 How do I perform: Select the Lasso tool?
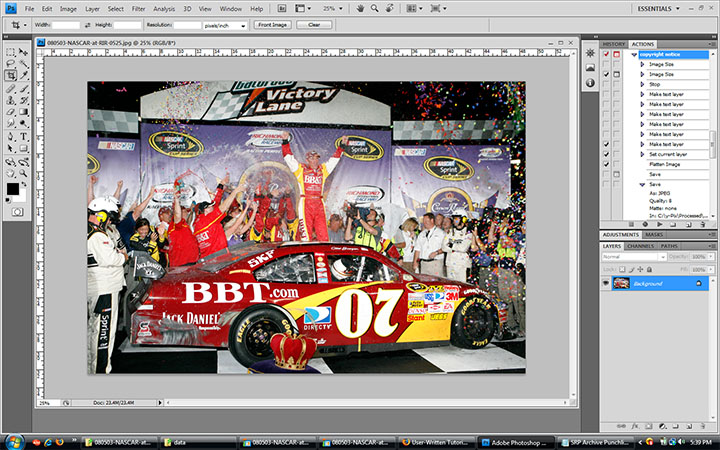[11, 63]
